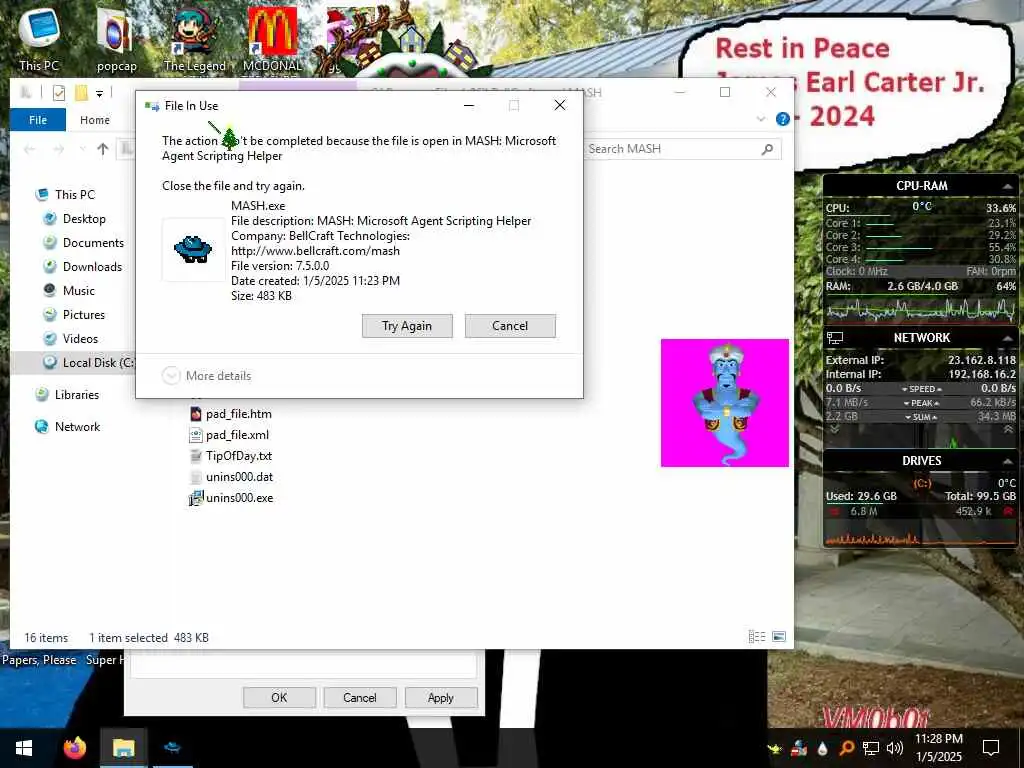Open the Customize Quick Access Toolbar dropdown
This screenshot has height=768, width=1024.
point(99,93)
